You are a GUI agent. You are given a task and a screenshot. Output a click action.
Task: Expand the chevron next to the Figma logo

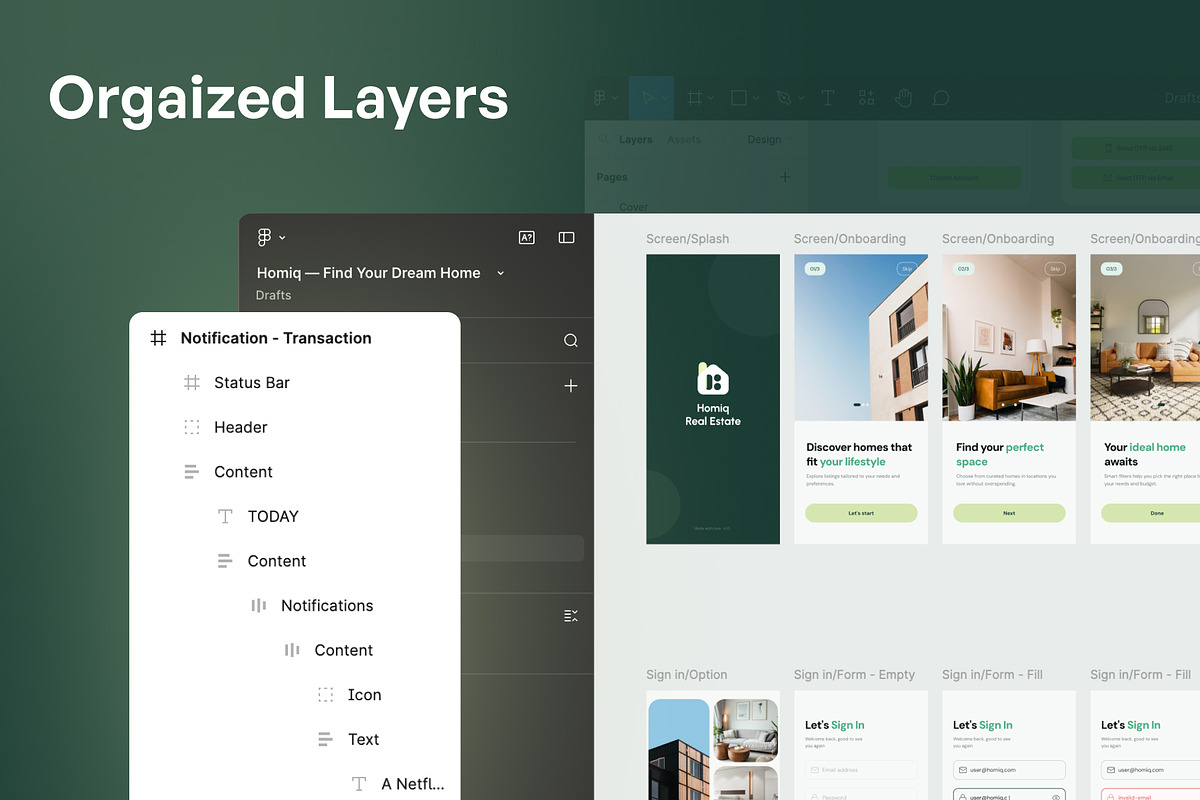[x=282, y=238]
